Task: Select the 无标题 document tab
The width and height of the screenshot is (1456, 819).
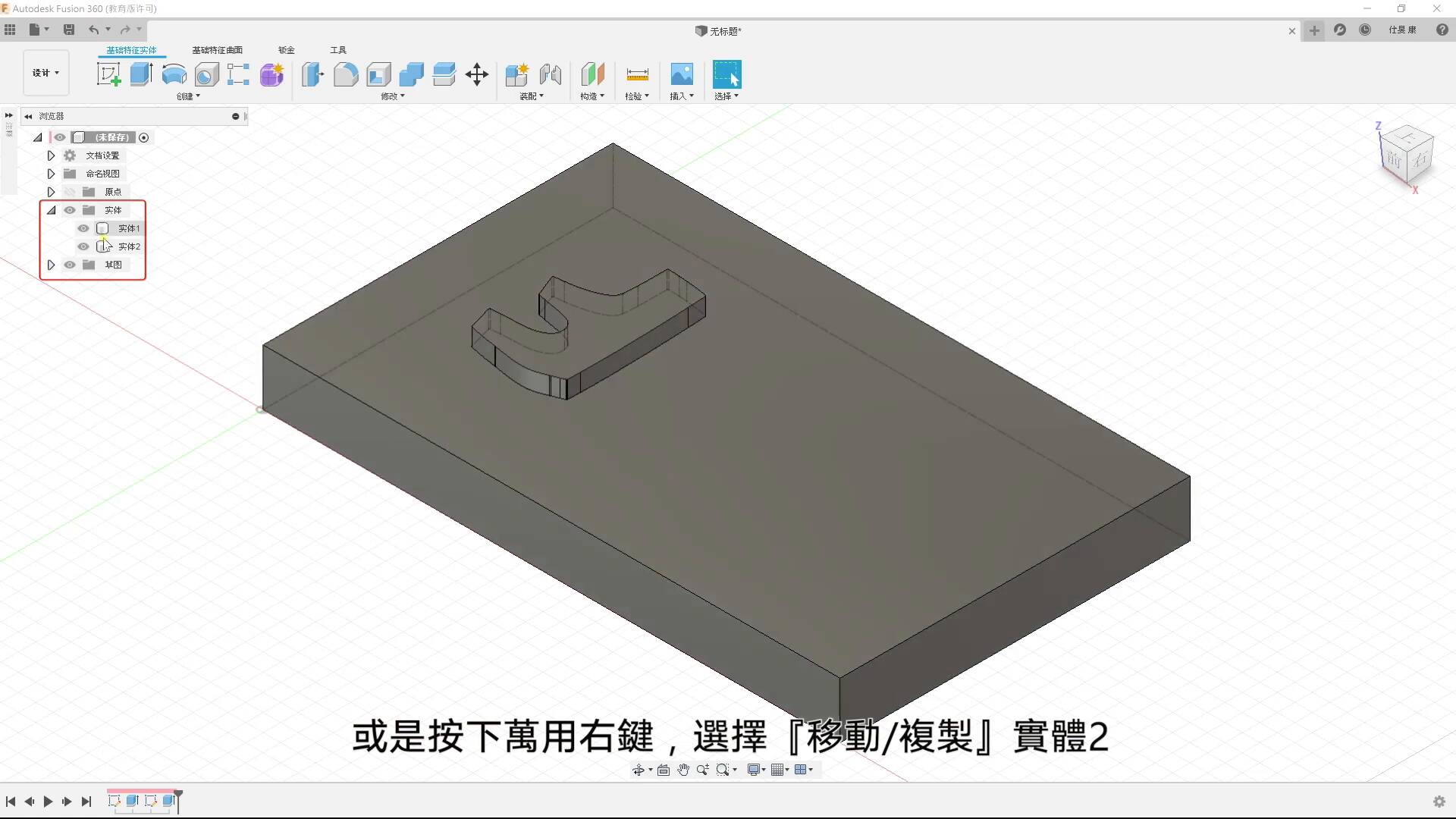Action: pos(719,31)
